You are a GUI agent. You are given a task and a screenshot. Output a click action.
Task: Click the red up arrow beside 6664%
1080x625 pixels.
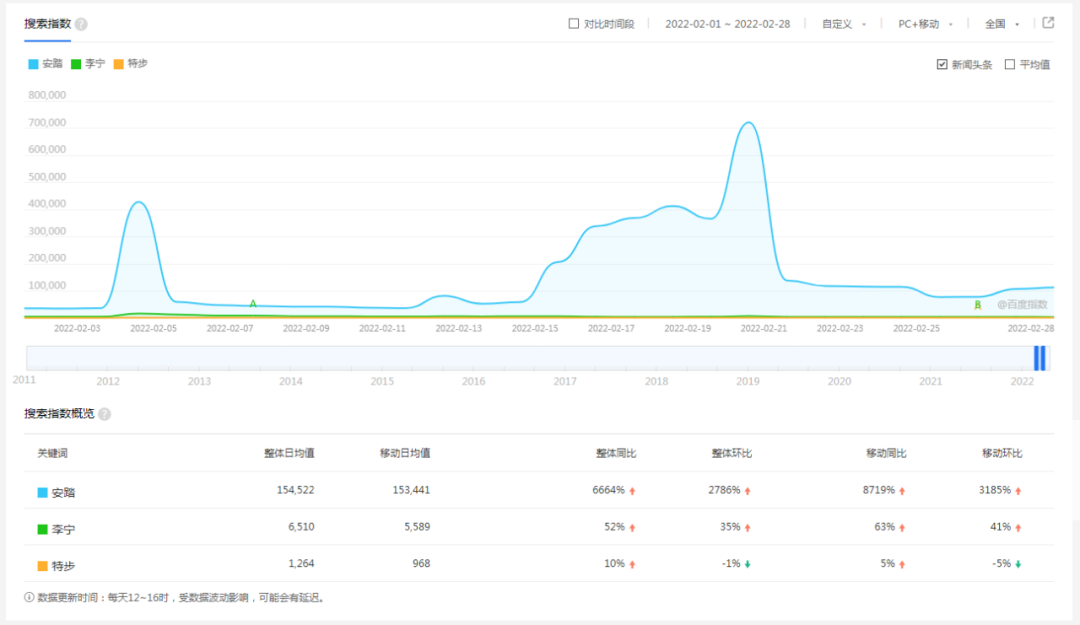632,491
